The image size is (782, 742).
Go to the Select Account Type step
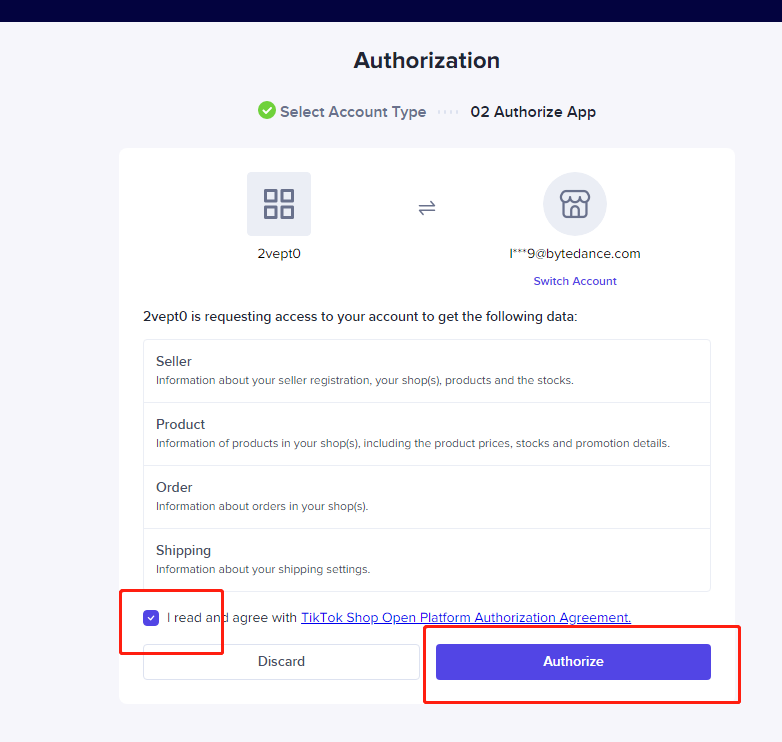click(x=353, y=112)
